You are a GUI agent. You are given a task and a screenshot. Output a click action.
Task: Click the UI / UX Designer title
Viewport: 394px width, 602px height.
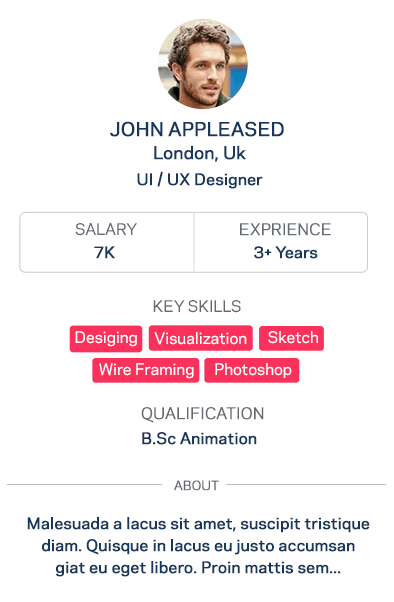[x=199, y=180]
